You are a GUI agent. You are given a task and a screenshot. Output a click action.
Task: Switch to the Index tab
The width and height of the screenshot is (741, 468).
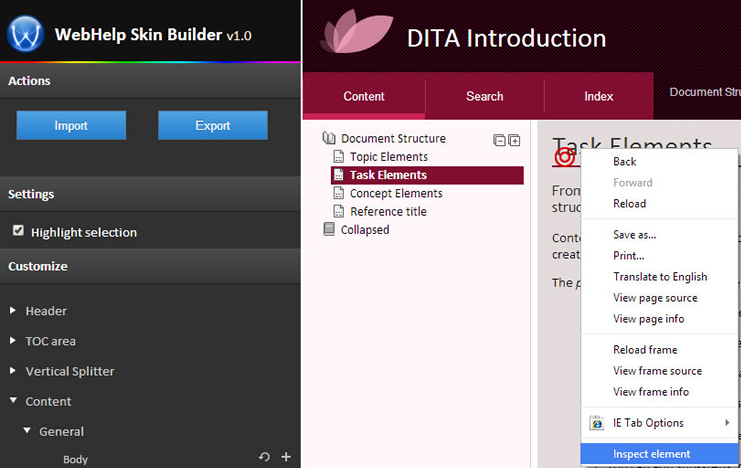[x=599, y=96]
